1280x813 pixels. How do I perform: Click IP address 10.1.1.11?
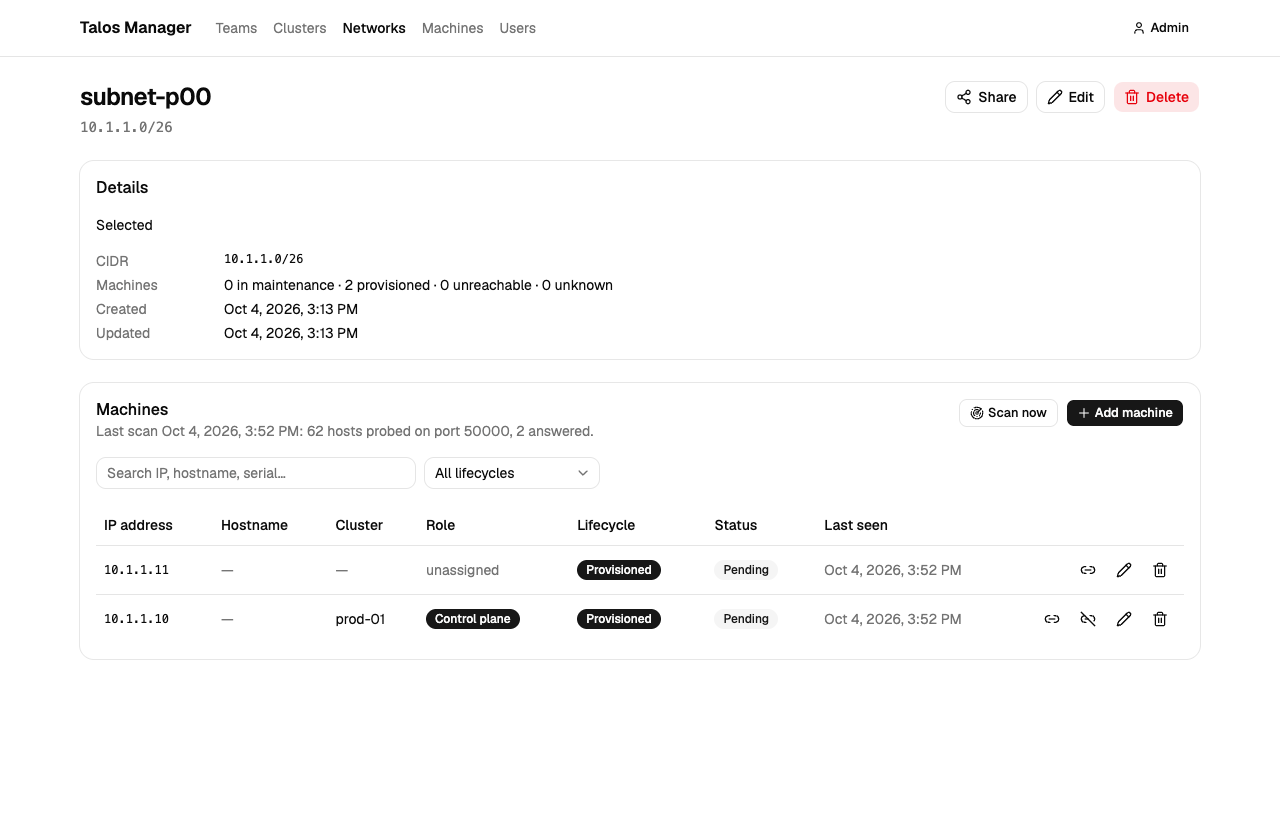(x=136, y=570)
